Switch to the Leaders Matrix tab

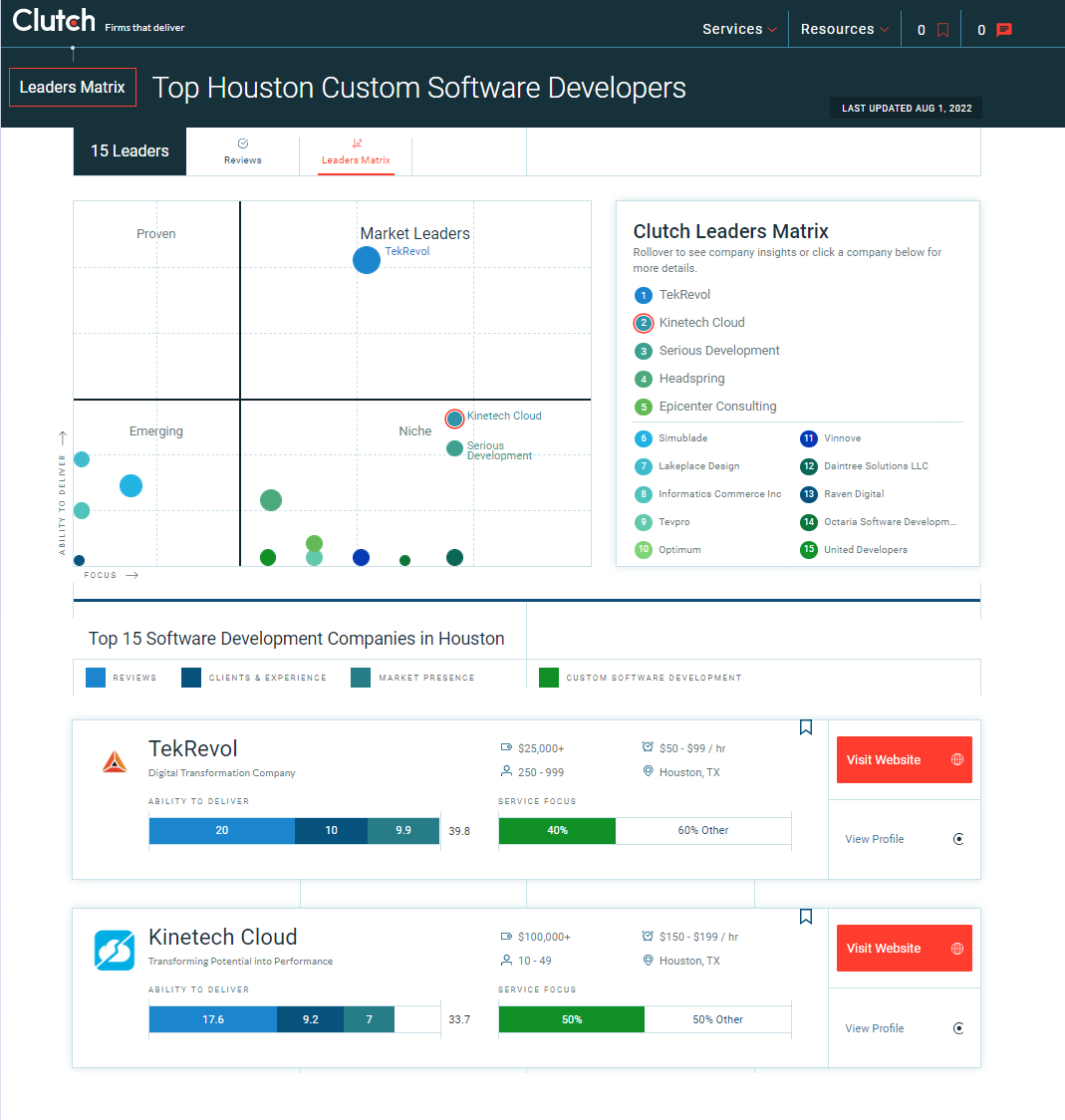coord(356,151)
